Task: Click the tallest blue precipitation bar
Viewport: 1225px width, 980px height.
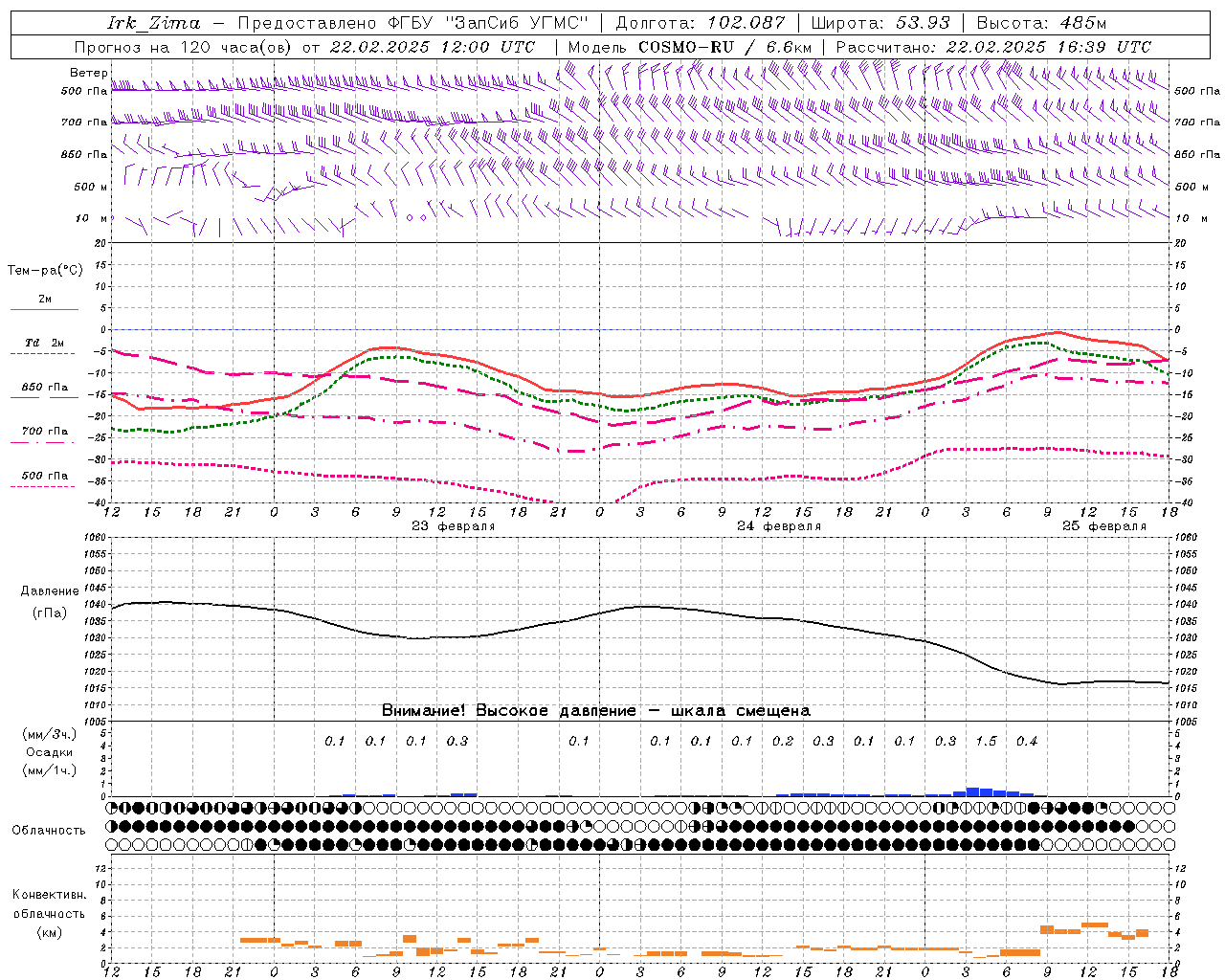Action: coord(973,791)
